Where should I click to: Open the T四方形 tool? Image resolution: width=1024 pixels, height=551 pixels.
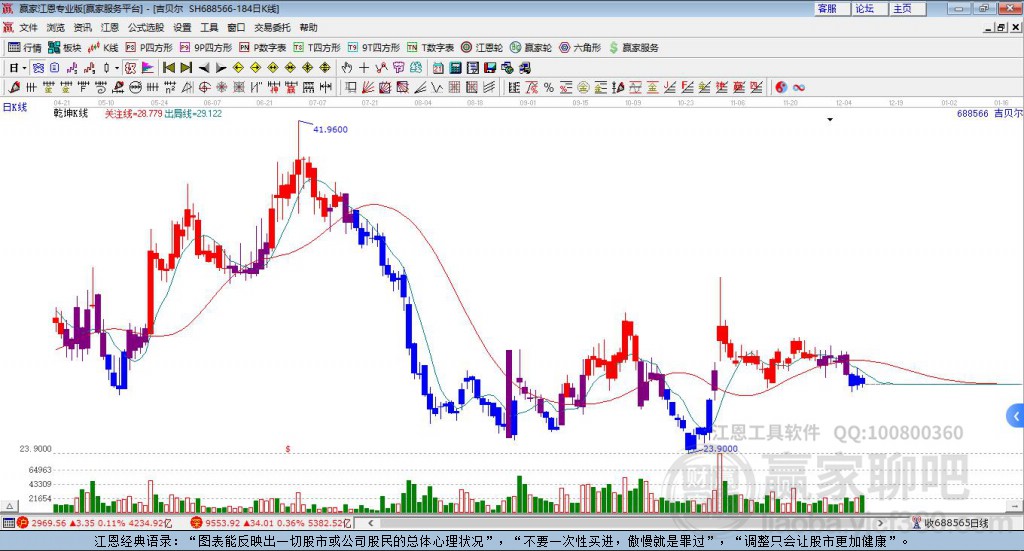point(317,48)
